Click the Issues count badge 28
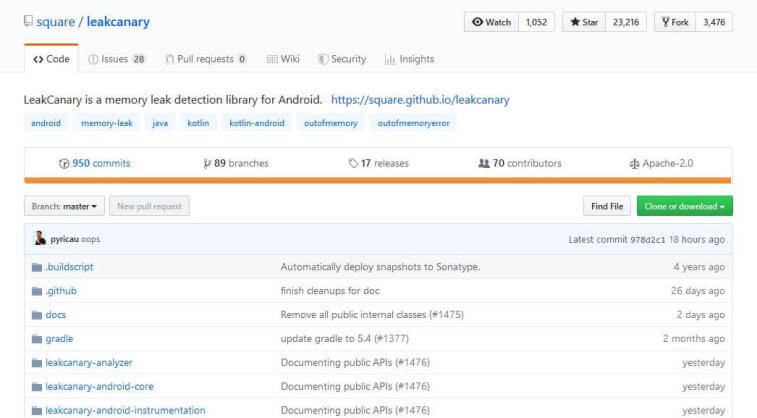Viewport: 757px width, 418px height. [139, 59]
